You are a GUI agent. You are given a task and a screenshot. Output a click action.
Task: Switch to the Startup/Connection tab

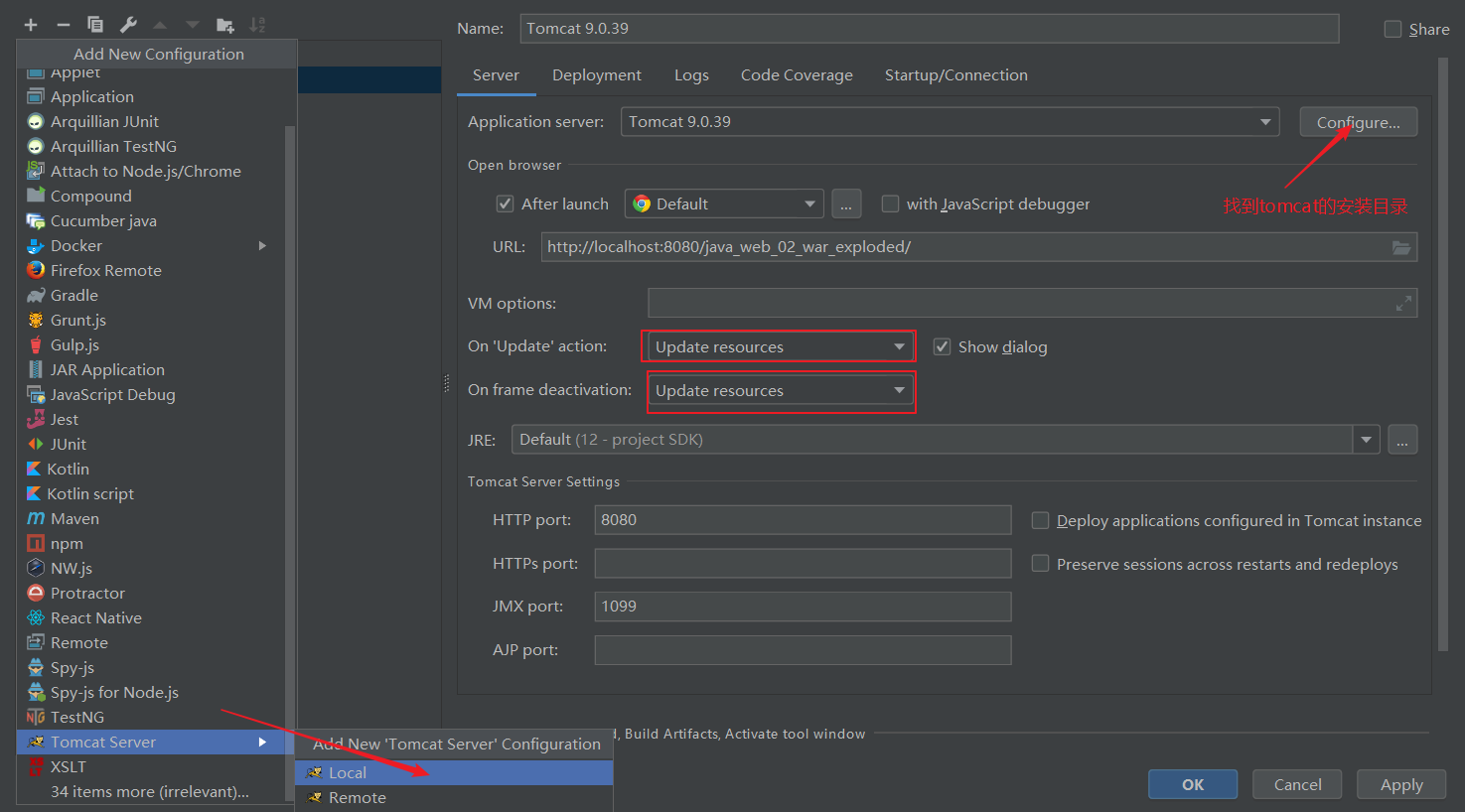955,75
